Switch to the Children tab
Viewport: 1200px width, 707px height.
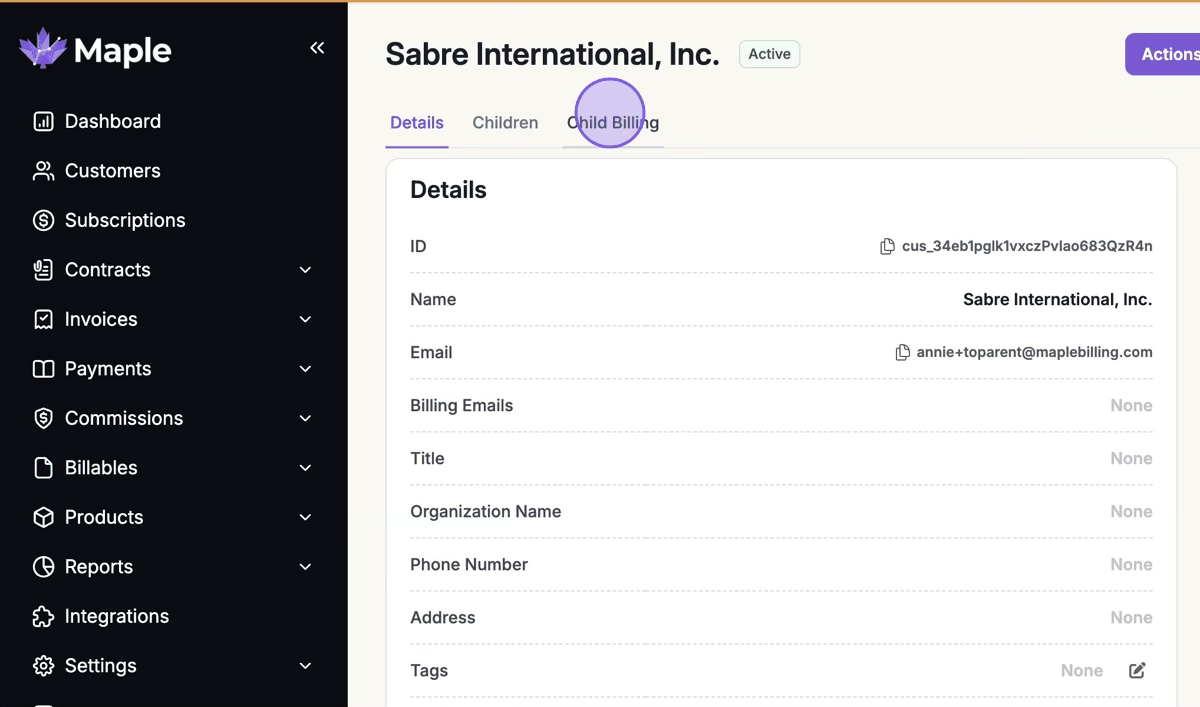(x=505, y=123)
